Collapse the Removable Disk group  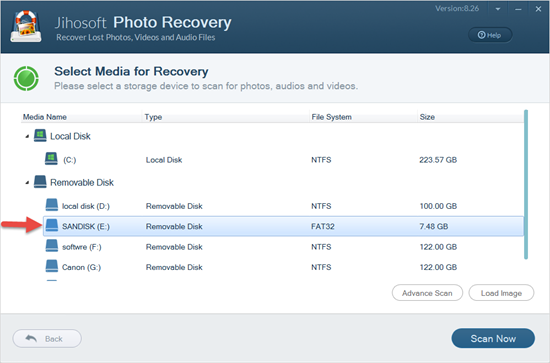click(x=27, y=183)
